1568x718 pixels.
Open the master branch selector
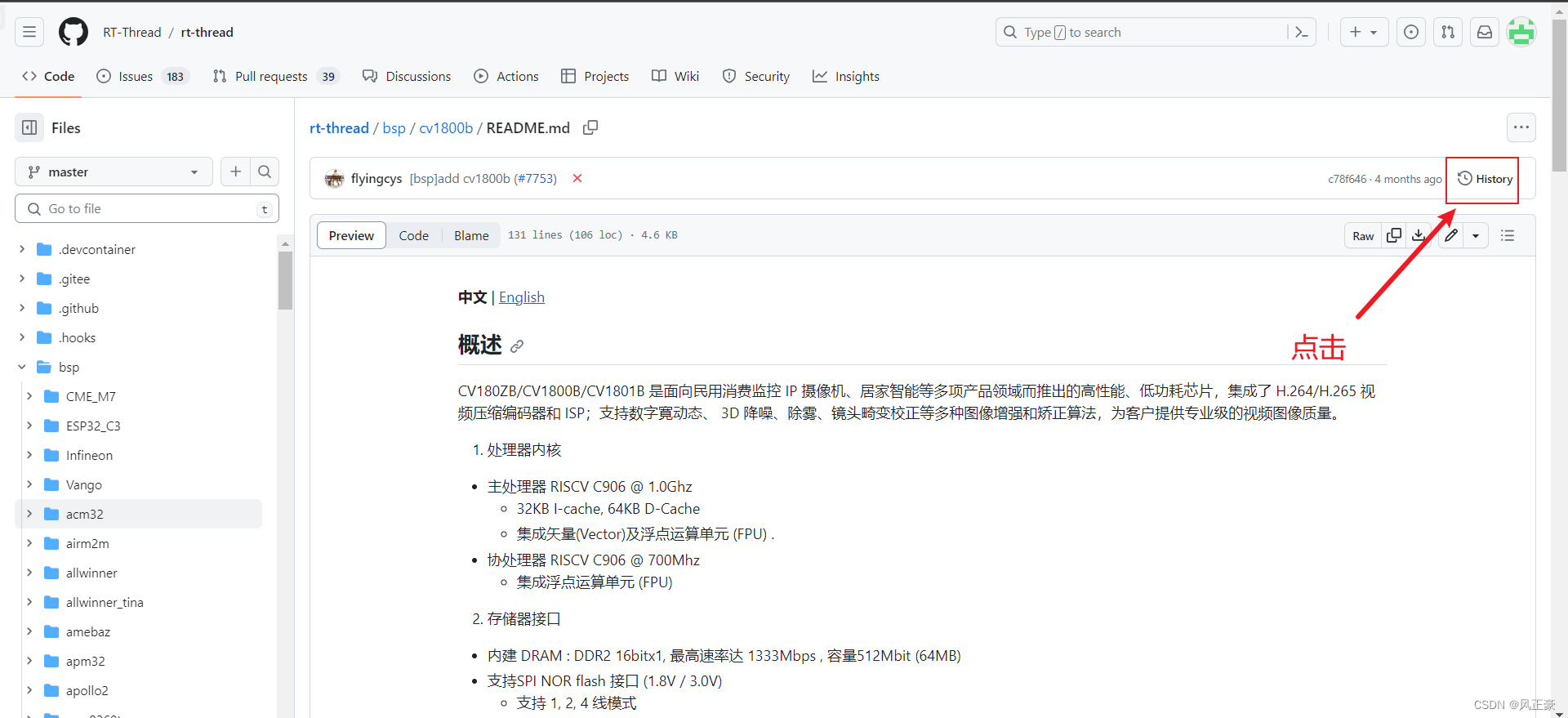[x=114, y=172]
